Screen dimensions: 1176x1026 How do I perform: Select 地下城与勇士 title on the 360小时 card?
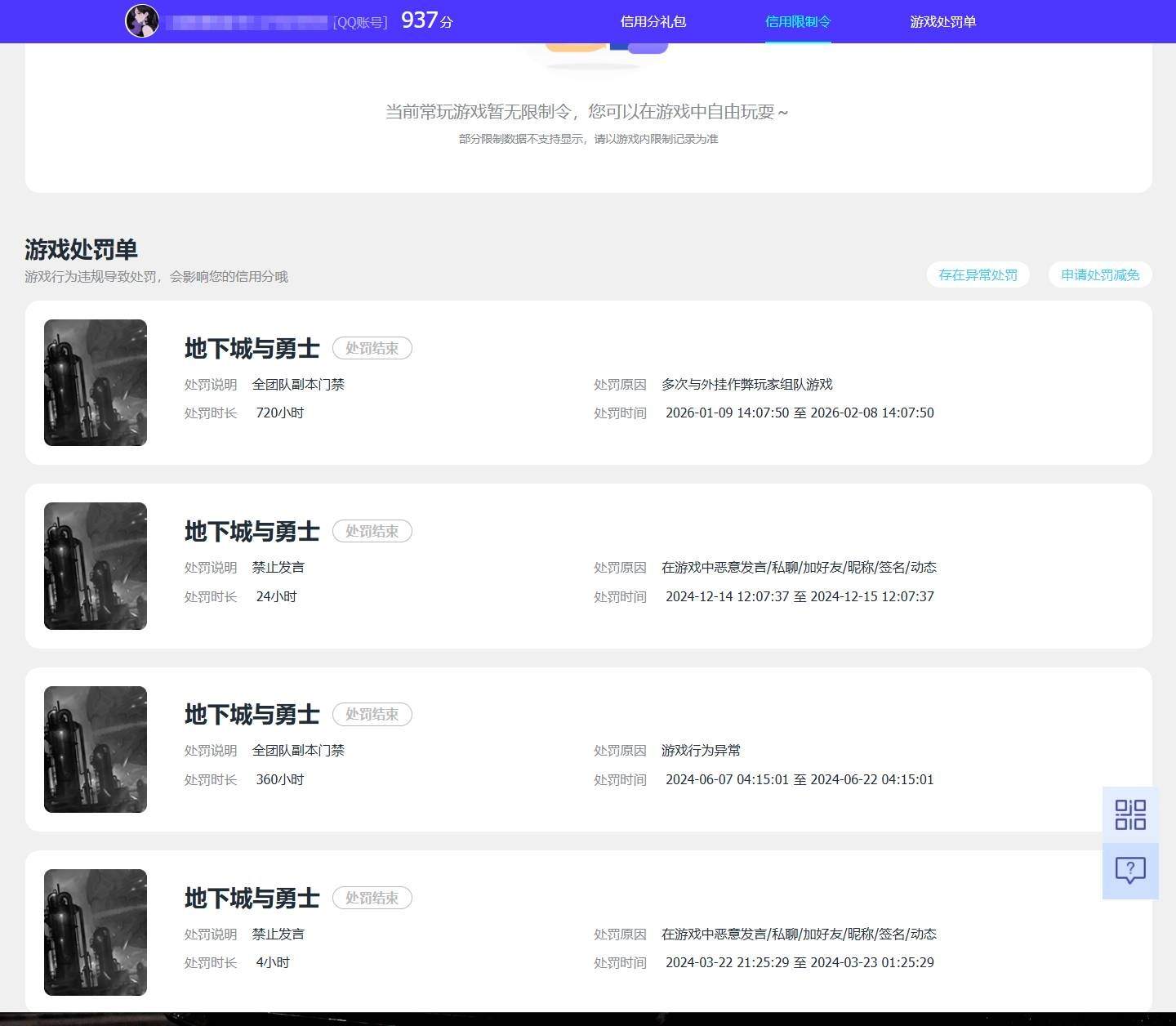(252, 714)
